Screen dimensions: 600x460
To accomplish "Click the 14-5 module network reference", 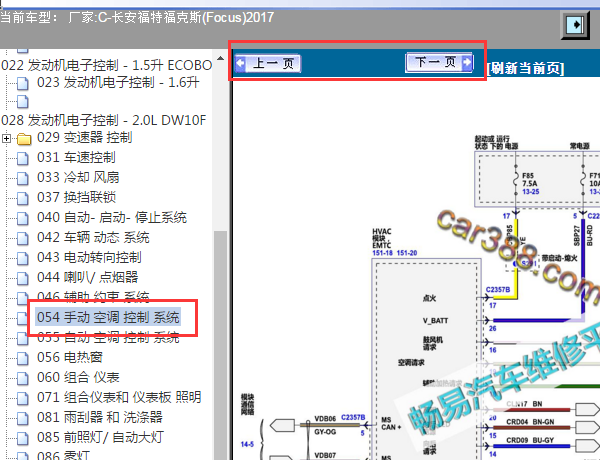I will coord(247,444).
